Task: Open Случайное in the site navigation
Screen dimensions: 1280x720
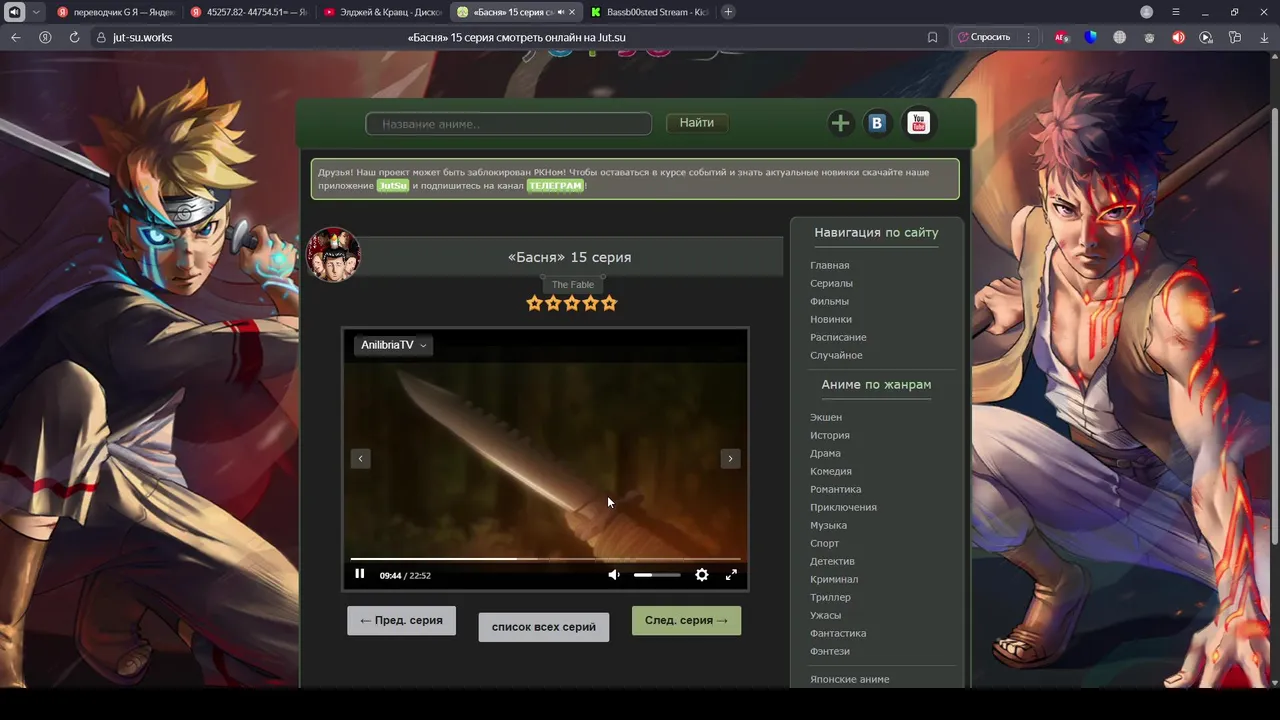Action: (836, 355)
